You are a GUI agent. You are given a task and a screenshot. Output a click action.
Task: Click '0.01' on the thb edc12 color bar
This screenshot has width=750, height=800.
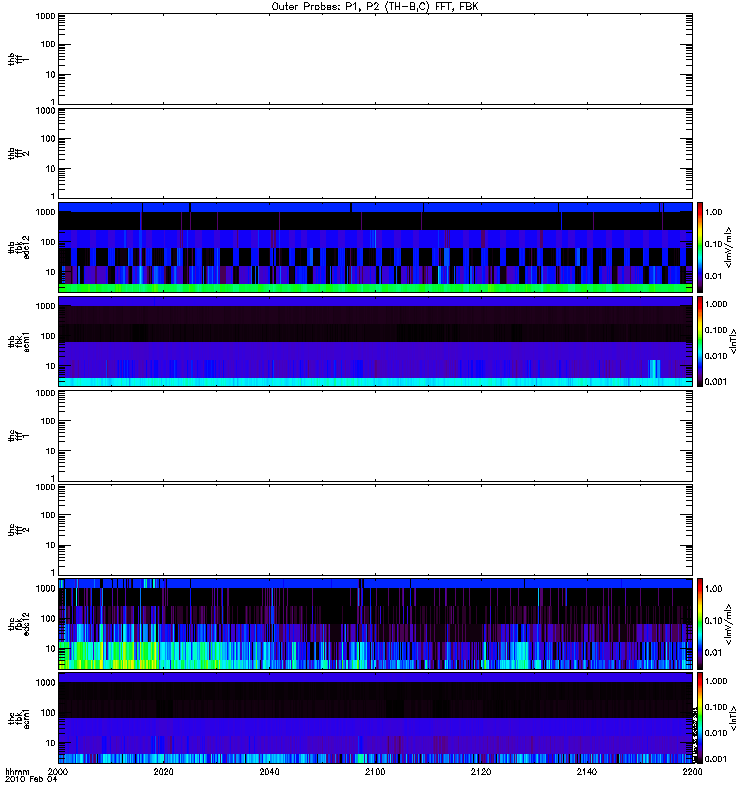coord(714,276)
